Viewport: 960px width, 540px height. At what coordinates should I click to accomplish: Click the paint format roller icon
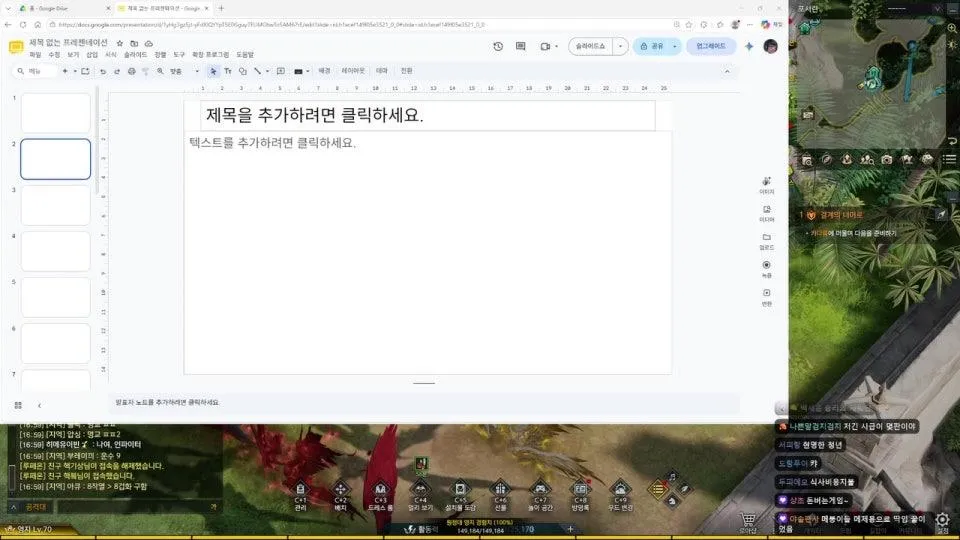145,72
